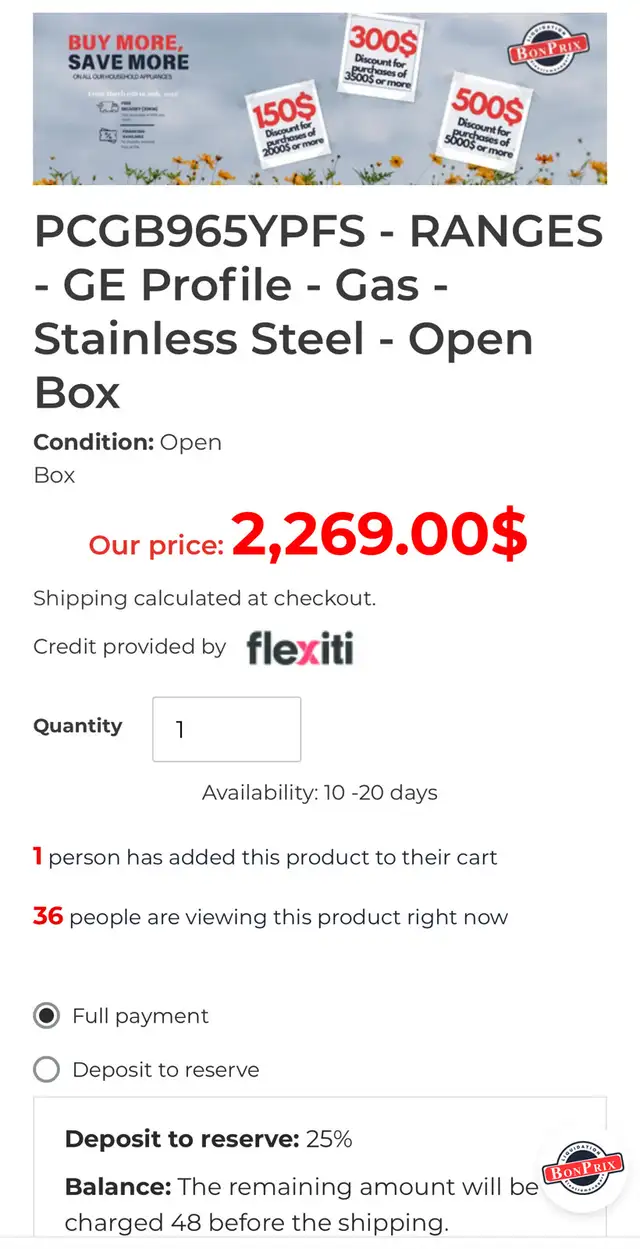Image resolution: width=640 pixels, height=1249 pixels.
Task: Select the Deposit to reserve radio button
Action: 46,1070
